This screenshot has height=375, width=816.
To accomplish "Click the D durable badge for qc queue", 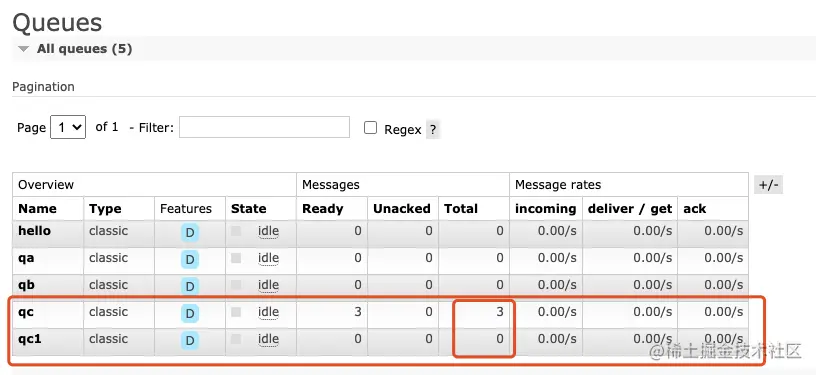I will 189,314.
